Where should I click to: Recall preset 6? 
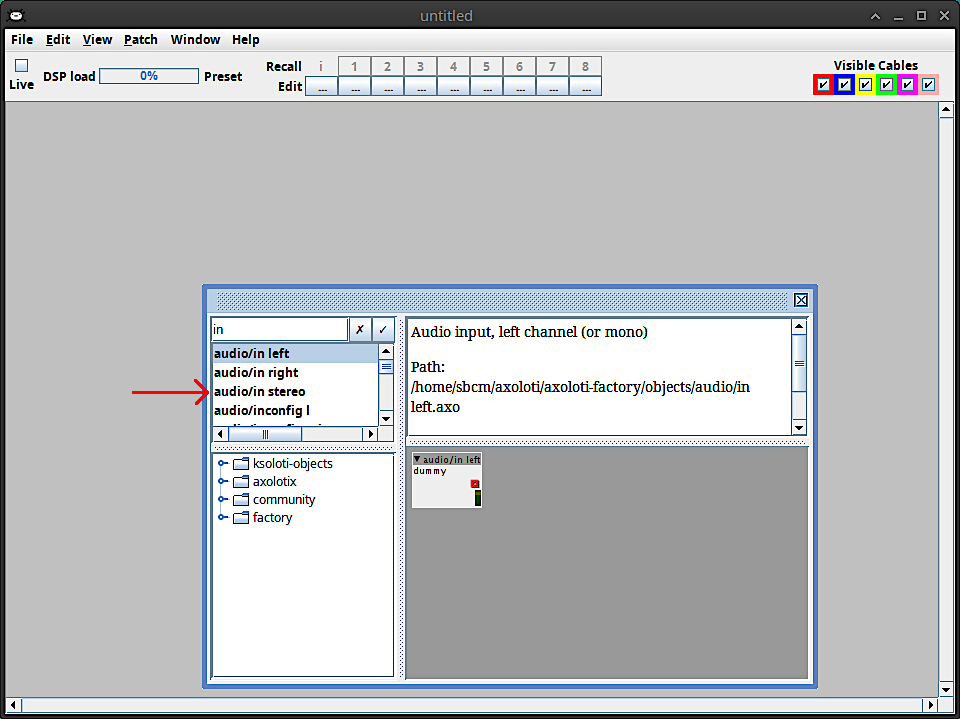[x=519, y=66]
